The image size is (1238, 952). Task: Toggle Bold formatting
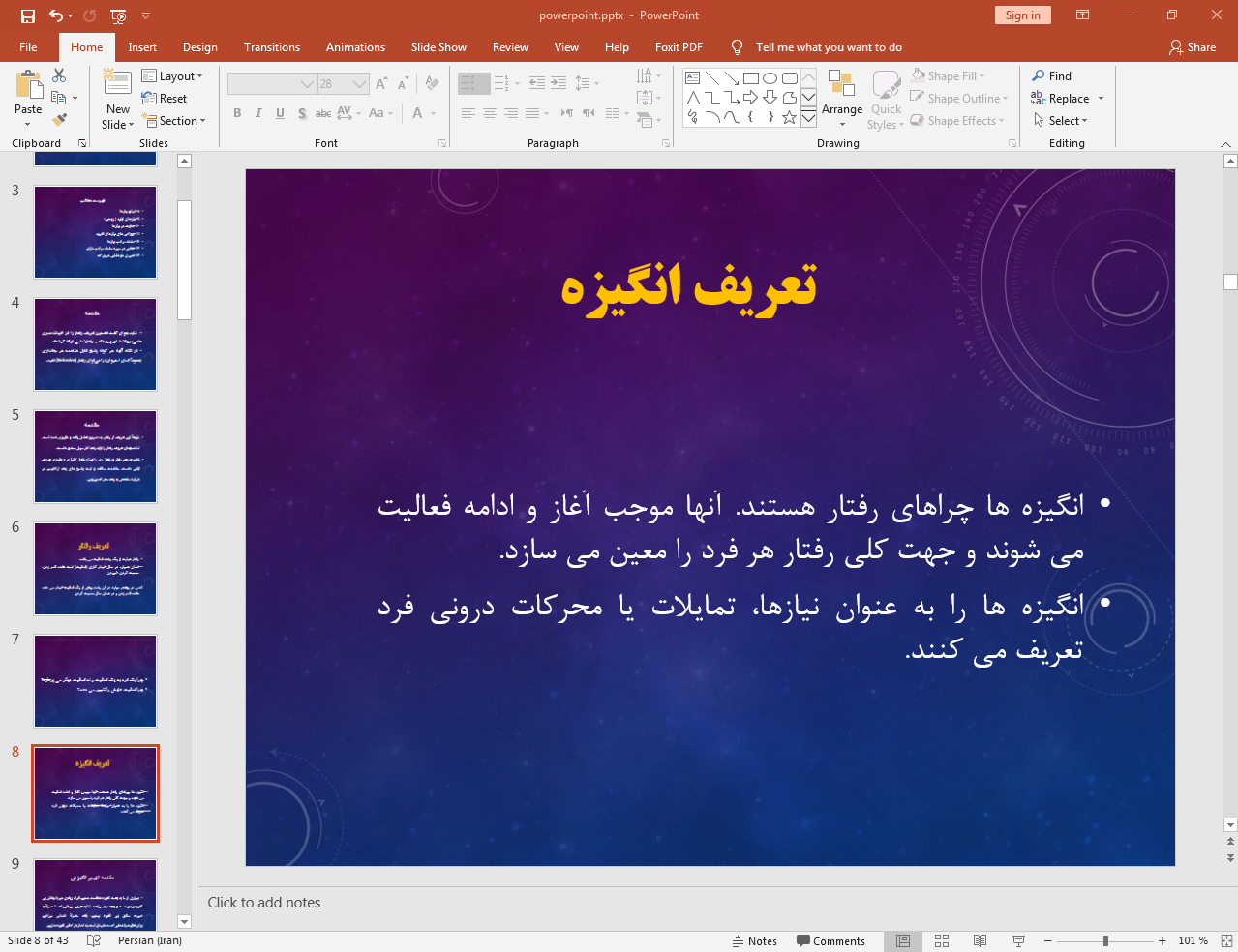point(237,113)
